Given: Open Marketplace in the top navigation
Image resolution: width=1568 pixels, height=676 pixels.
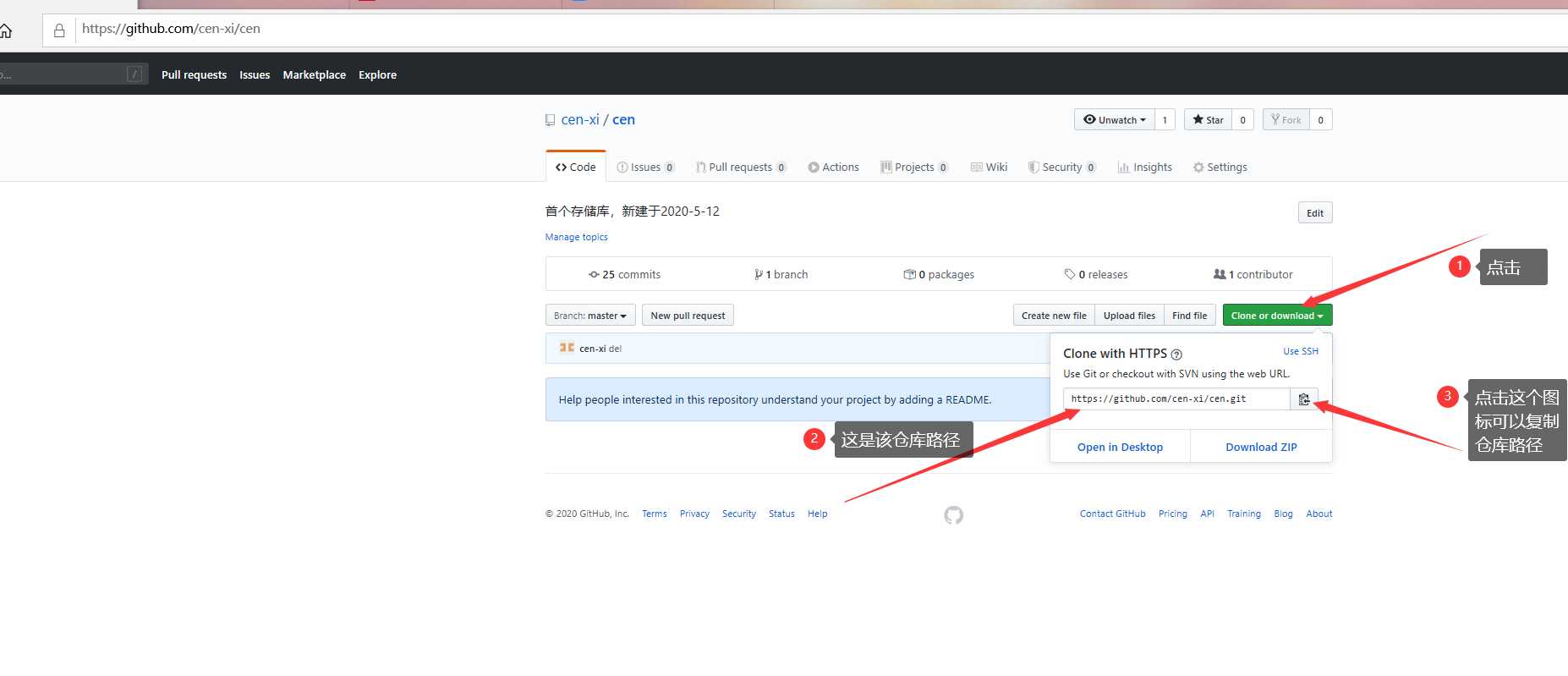Looking at the screenshot, I should 315,74.
